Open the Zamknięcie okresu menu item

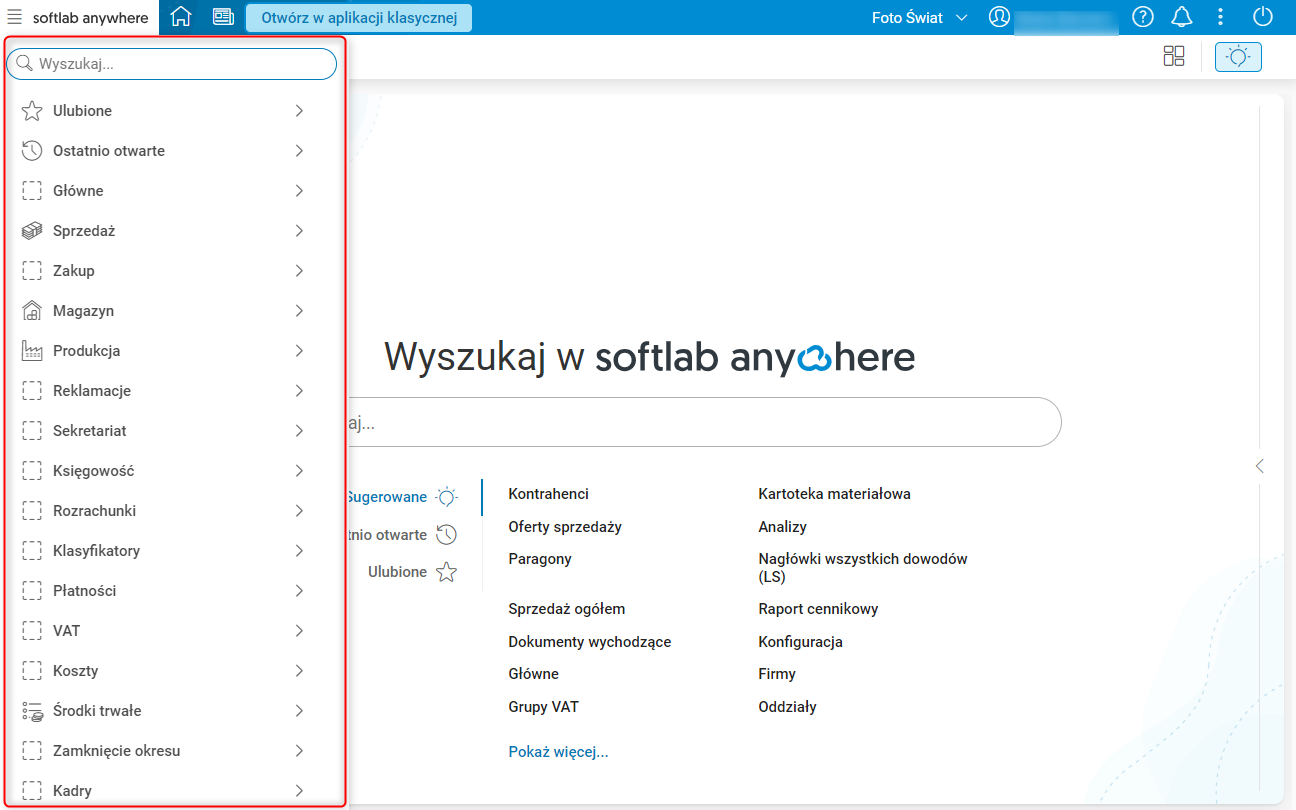coord(163,751)
